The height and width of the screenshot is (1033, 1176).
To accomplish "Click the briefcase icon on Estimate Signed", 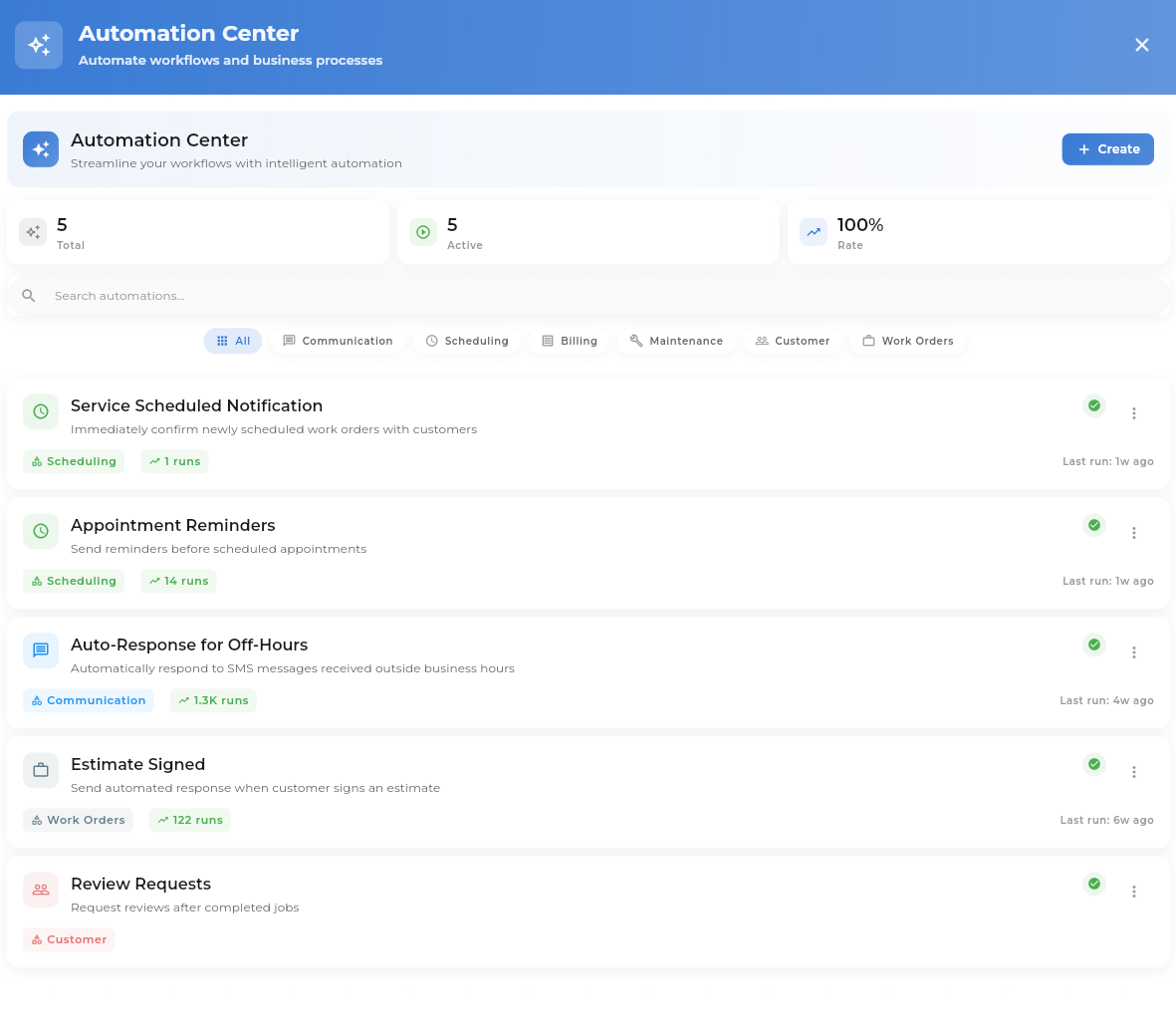I will [40, 770].
